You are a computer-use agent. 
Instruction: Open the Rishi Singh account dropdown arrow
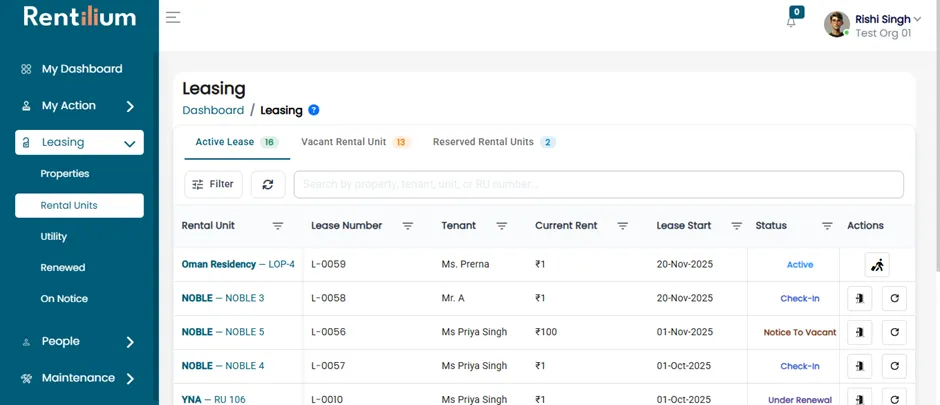917,19
